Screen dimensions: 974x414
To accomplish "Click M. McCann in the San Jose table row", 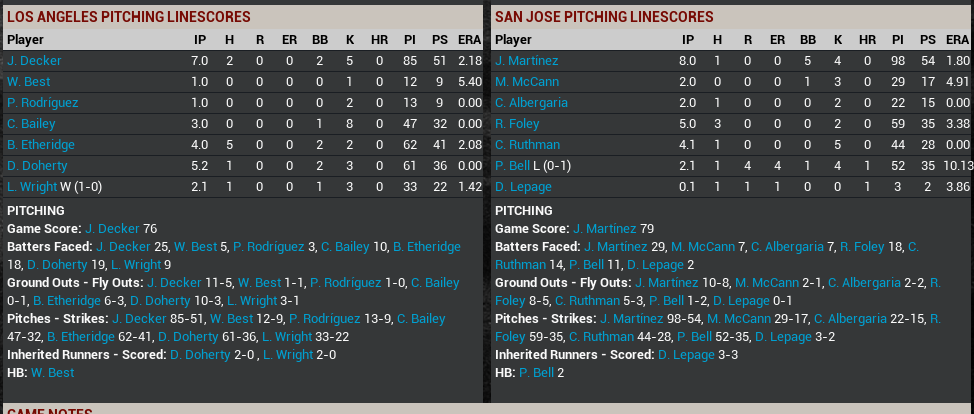I will (525, 82).
